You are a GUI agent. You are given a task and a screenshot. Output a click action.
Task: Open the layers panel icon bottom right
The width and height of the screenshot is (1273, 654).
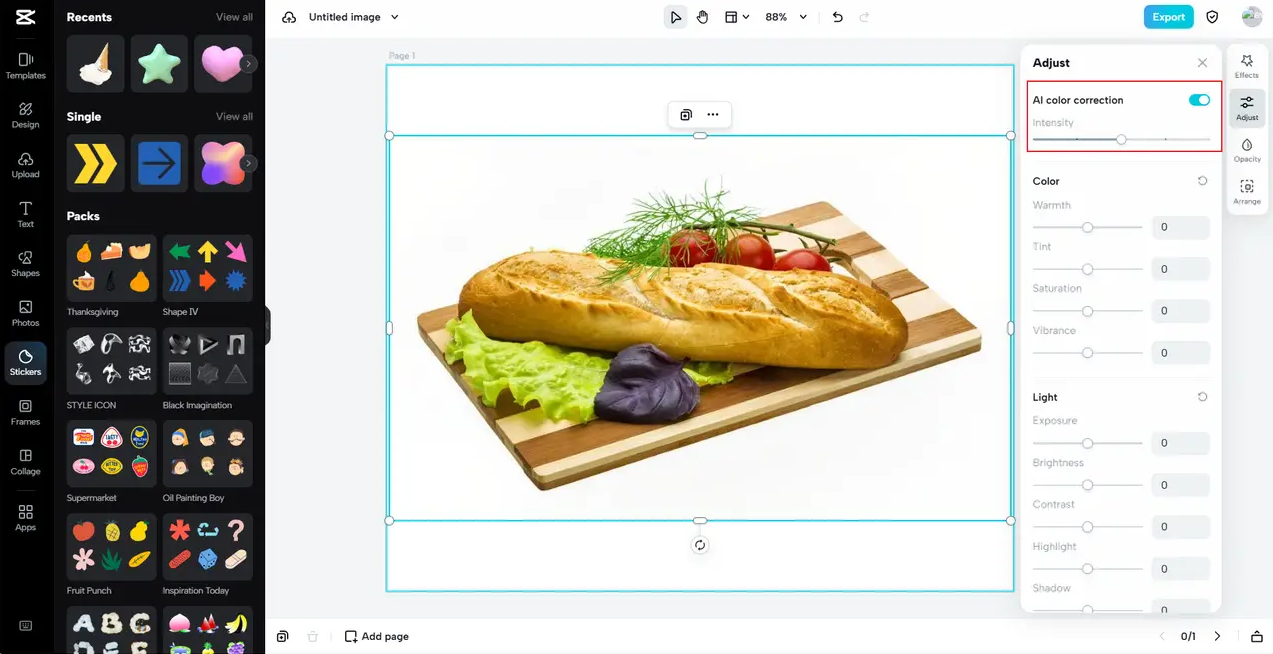pyautogui.click(x=1257, y=636)
